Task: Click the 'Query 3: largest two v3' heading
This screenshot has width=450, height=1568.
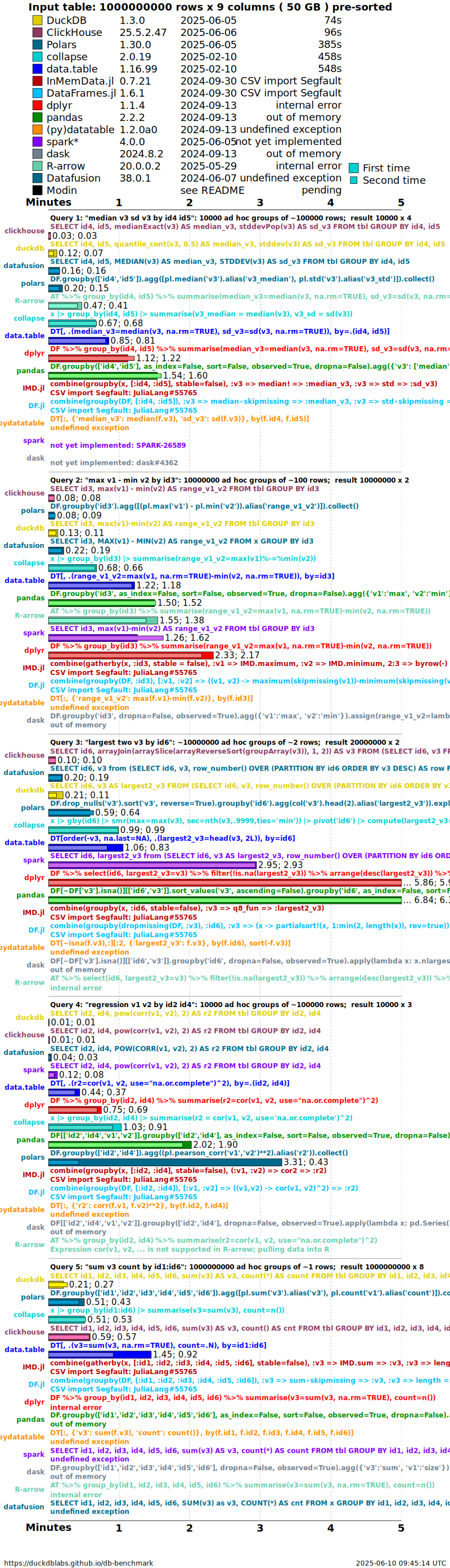Action: coord(224,742)
